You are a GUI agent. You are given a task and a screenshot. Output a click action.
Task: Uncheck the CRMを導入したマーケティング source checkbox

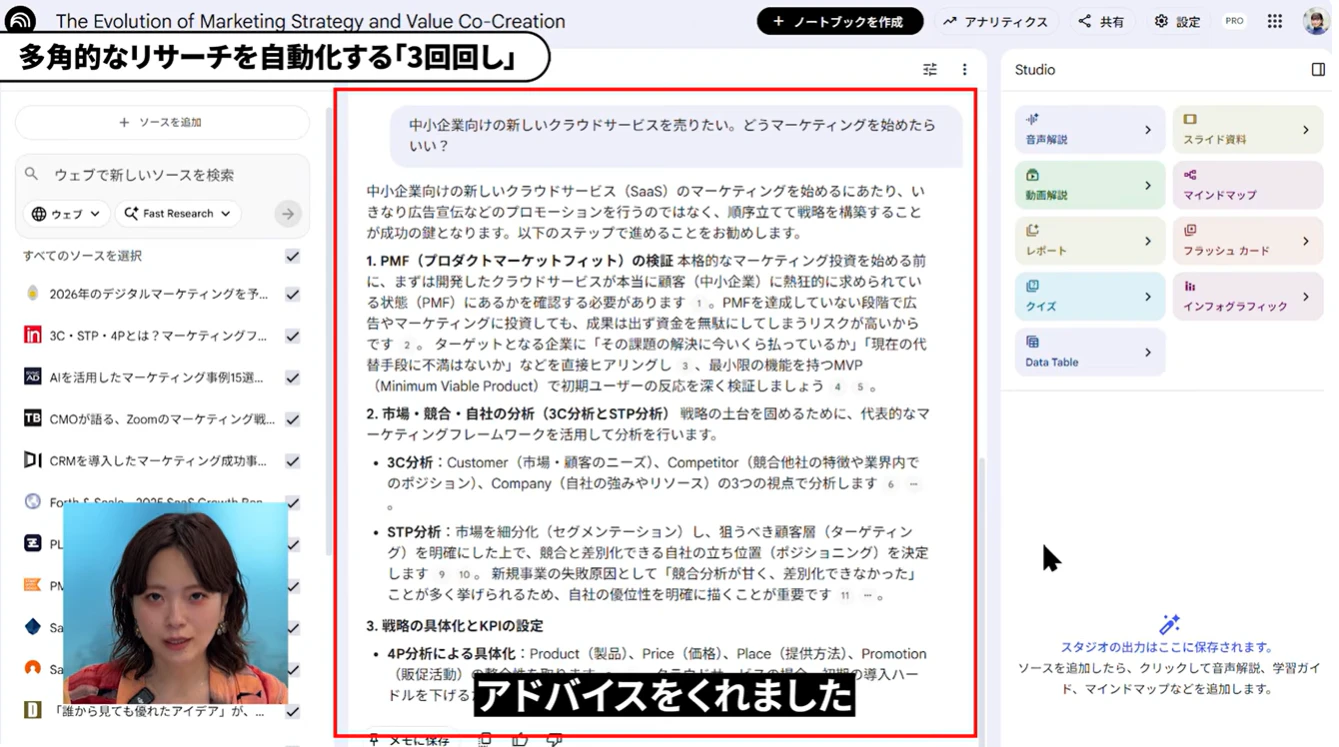click(x=293, y=461)
